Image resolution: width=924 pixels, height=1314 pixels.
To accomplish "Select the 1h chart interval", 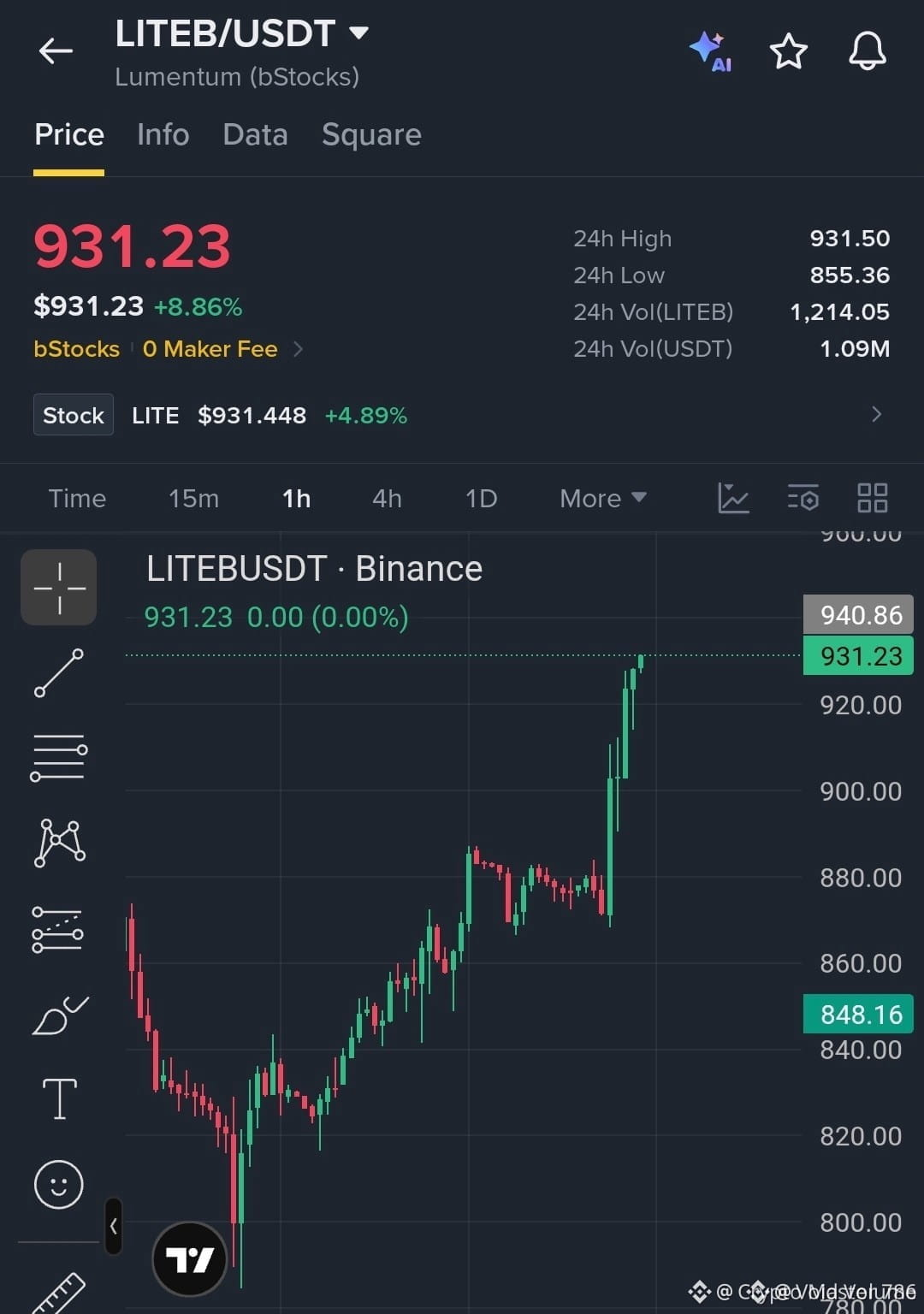I will [297, 498].
